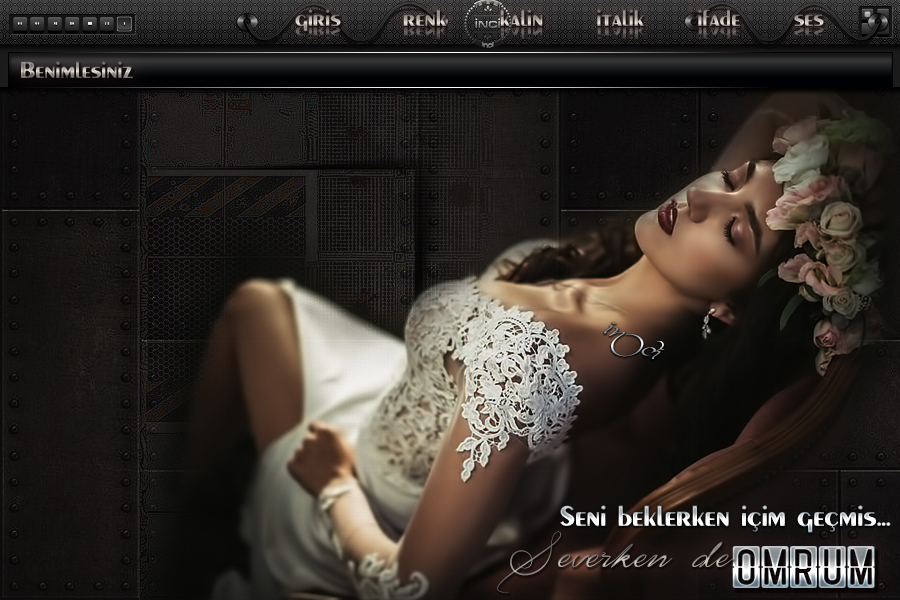Click the fourth button in the player strip
Screen dimensions: 900x600
pyautogui.click(x=72, y=22)
